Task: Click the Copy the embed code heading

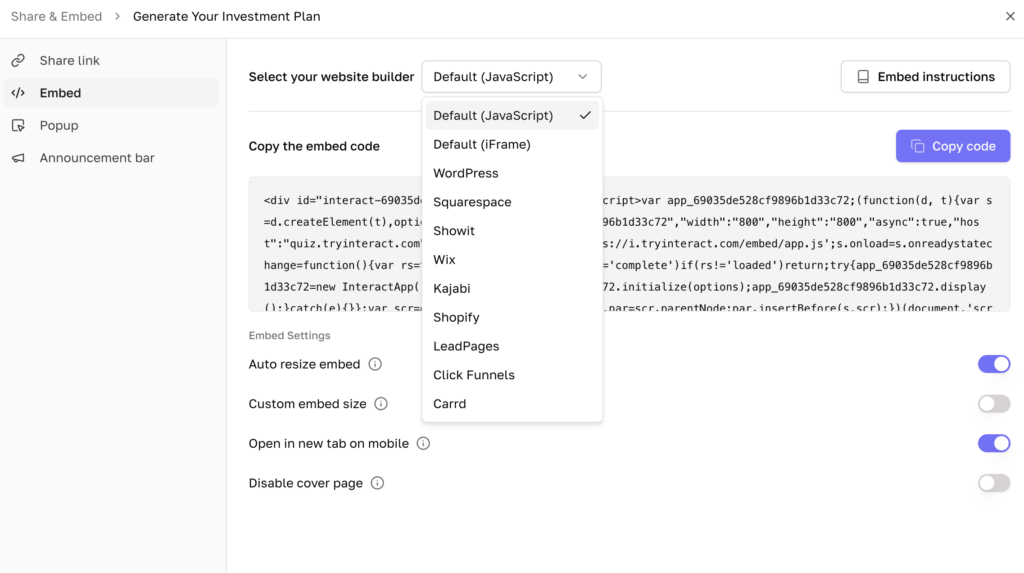Action: tap(314, 146)
